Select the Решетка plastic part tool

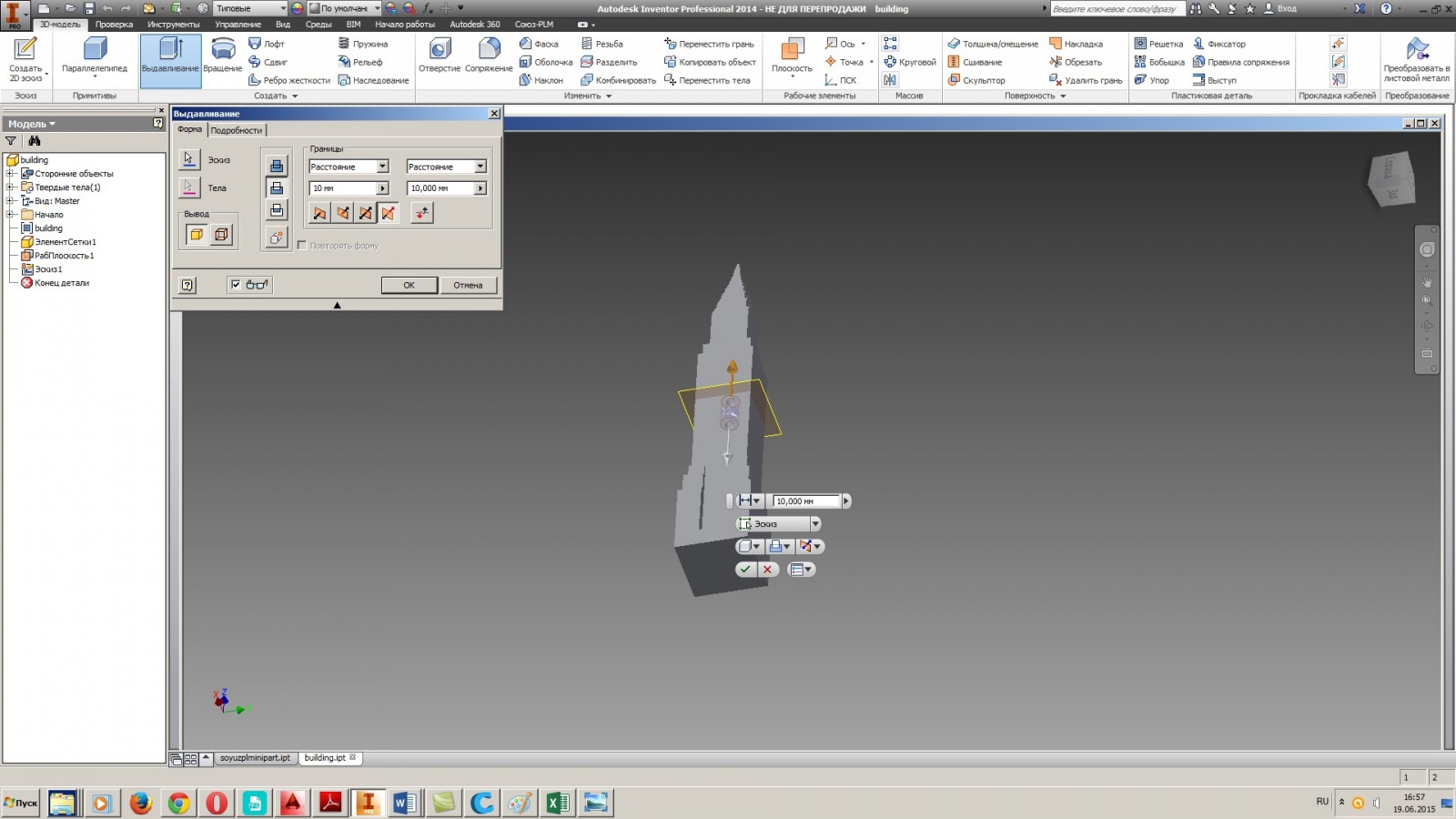point(1158,44)
